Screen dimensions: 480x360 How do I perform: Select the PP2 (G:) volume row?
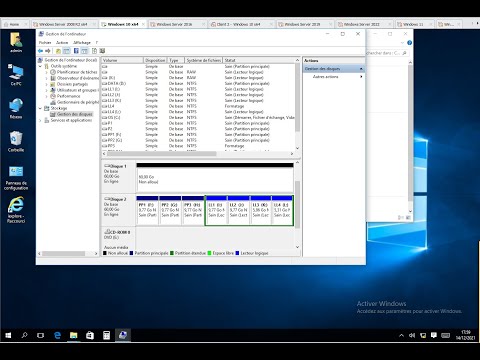pos(198,140)
